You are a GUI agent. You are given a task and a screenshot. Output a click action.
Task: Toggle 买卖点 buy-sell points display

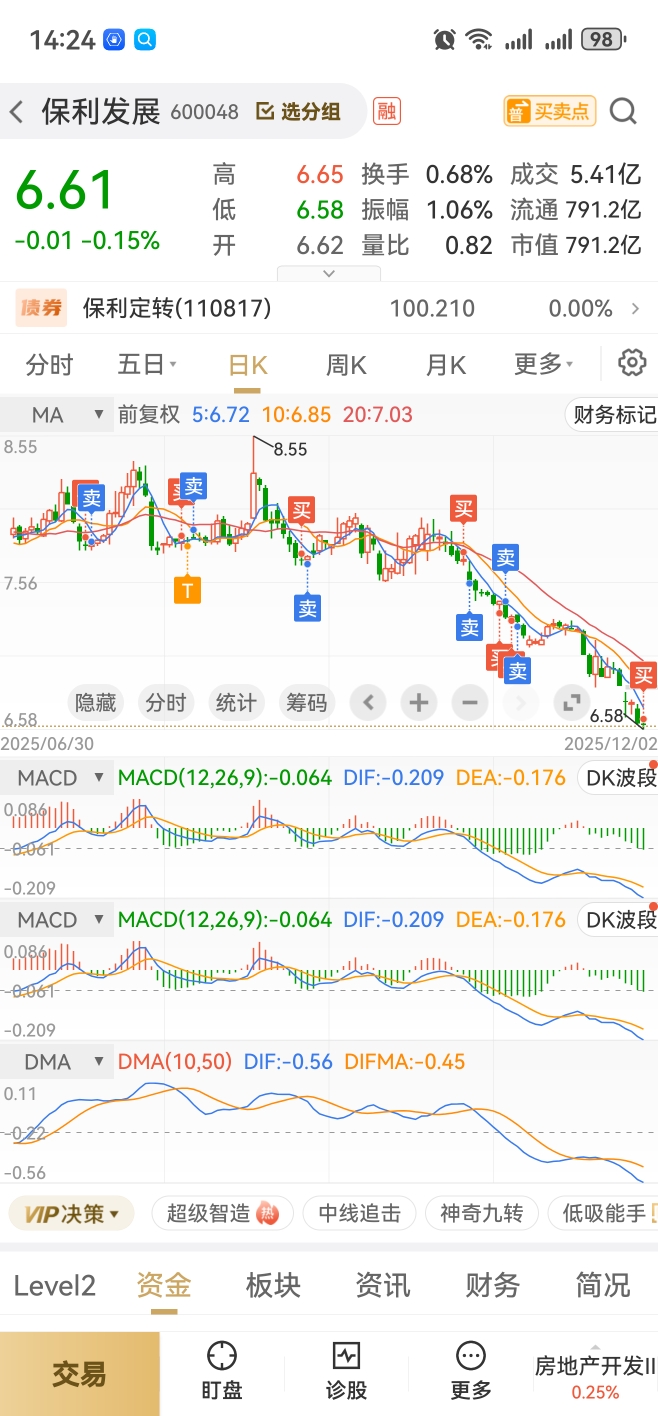coord(549,111)
